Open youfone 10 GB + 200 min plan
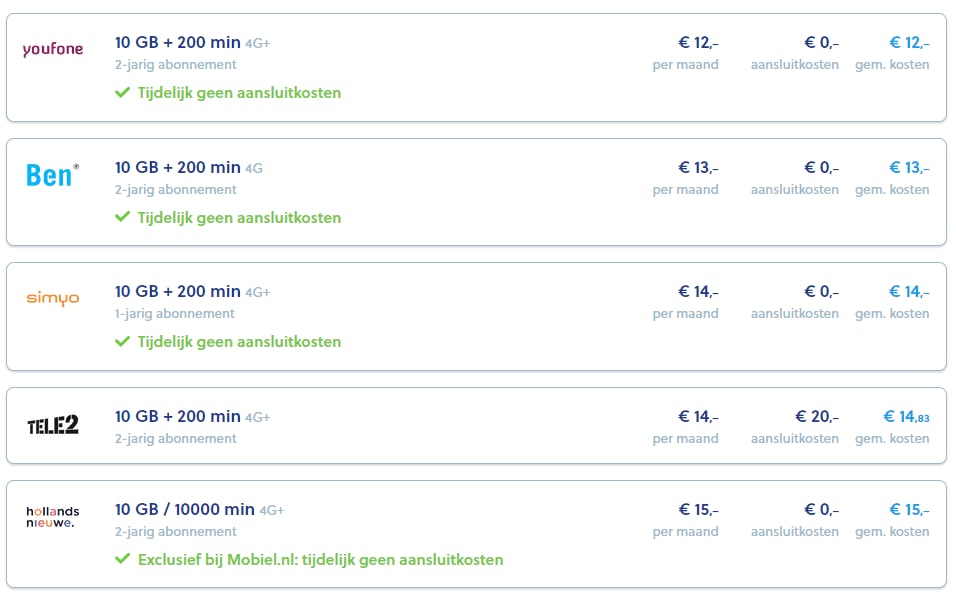The image size is (956, 599). [x=177, y=42]
